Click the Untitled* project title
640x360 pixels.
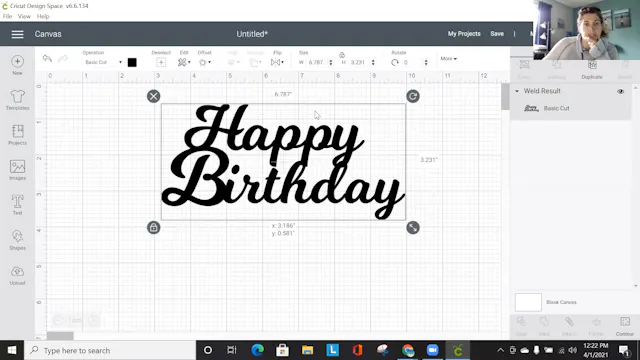click(252, 34)
